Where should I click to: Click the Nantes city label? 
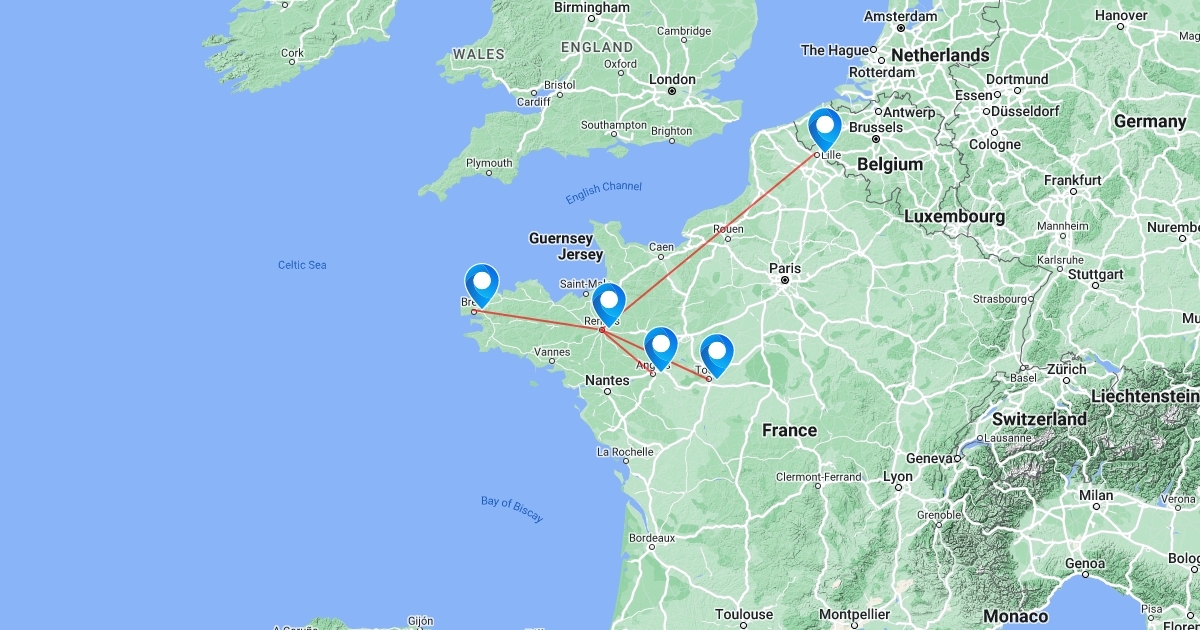pos(607,379)
